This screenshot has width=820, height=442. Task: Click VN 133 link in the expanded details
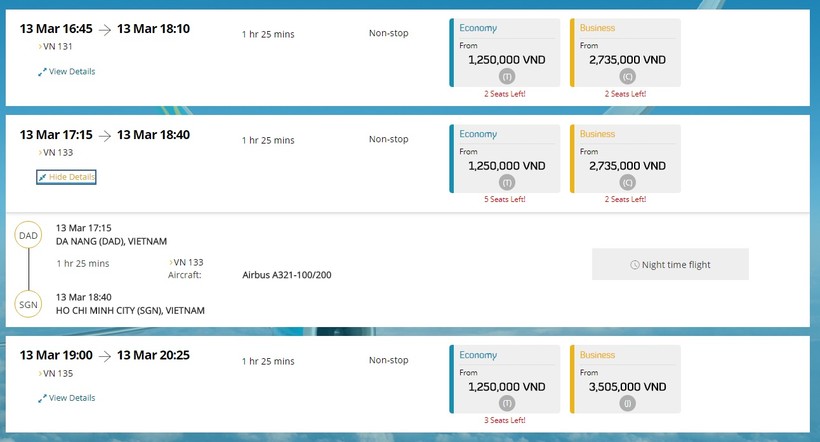pyautogui.click(x=188, y=262)
